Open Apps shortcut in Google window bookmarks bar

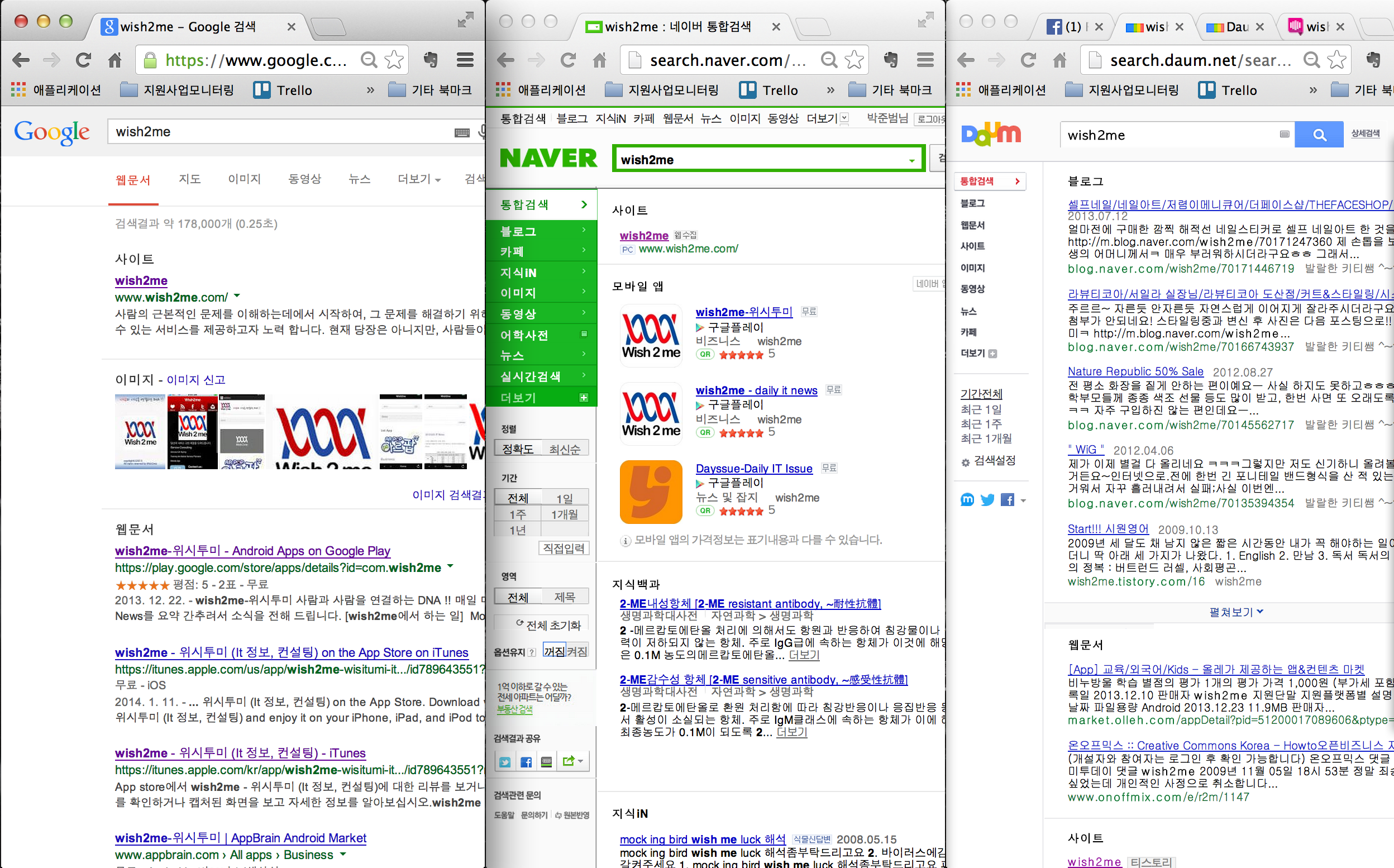coord(56,90)
